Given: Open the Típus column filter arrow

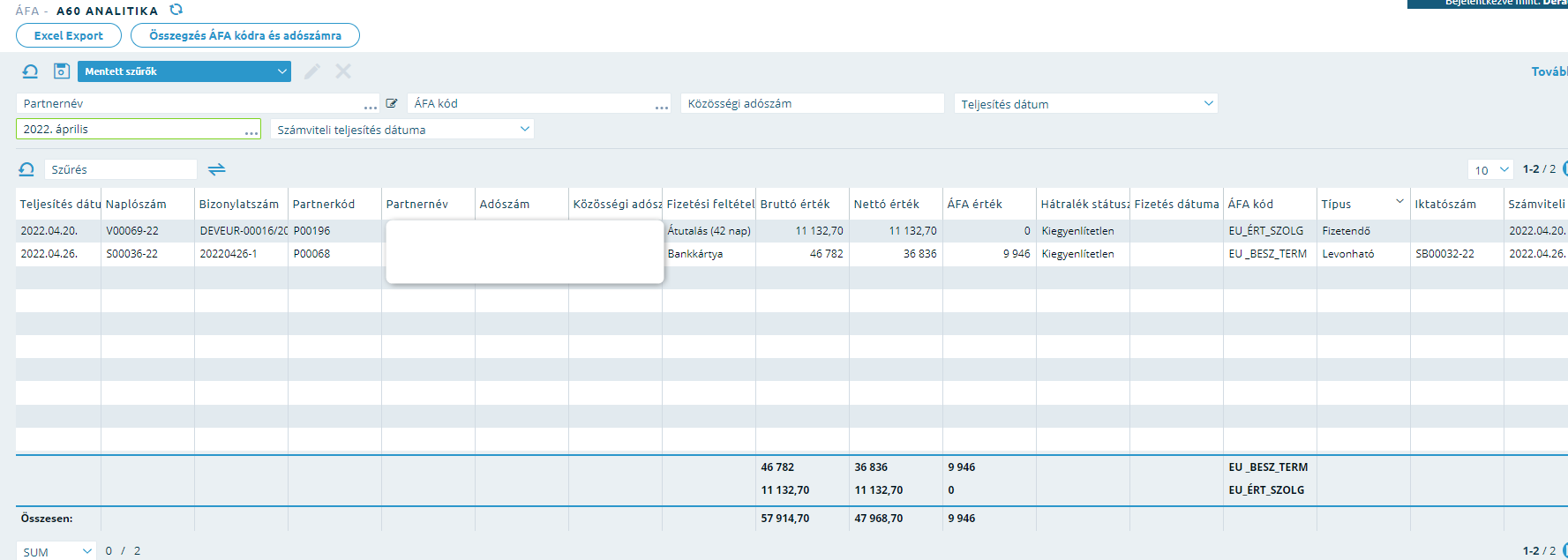Looking at the screenshot, I should (x=1399, y=202).
